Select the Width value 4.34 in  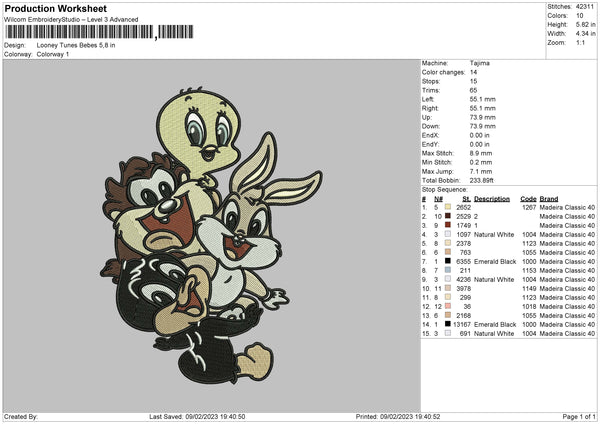[586, 34]
